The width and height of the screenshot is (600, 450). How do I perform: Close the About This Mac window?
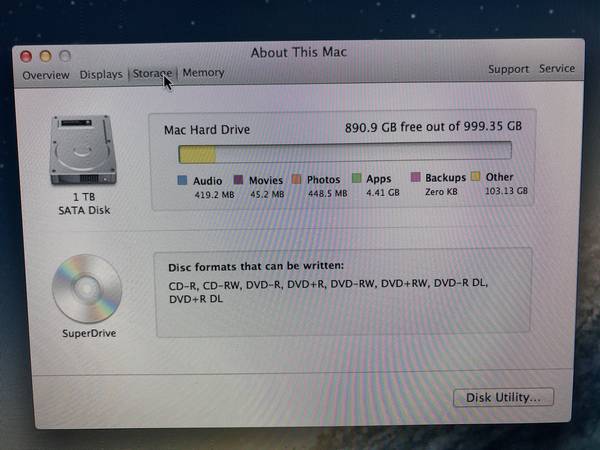(x=28, y=56)
